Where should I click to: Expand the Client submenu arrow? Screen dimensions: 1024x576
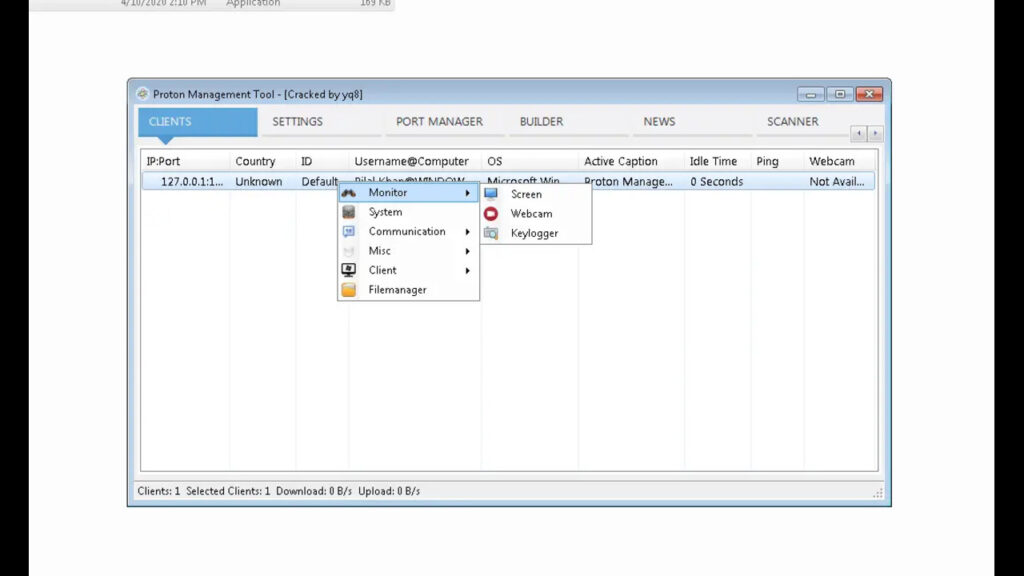pos(468,270)
